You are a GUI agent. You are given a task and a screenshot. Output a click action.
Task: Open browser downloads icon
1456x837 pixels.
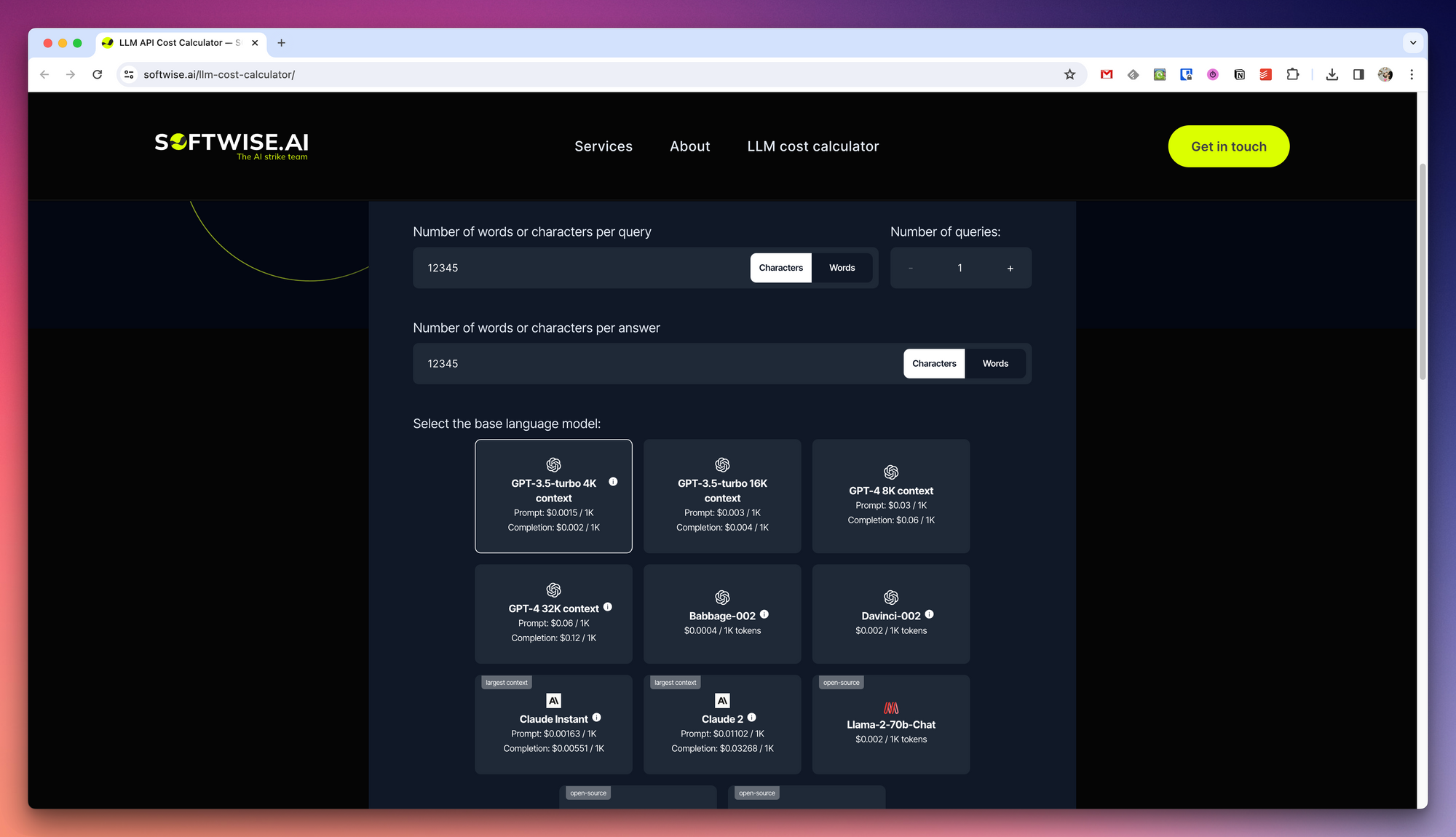1332,74
